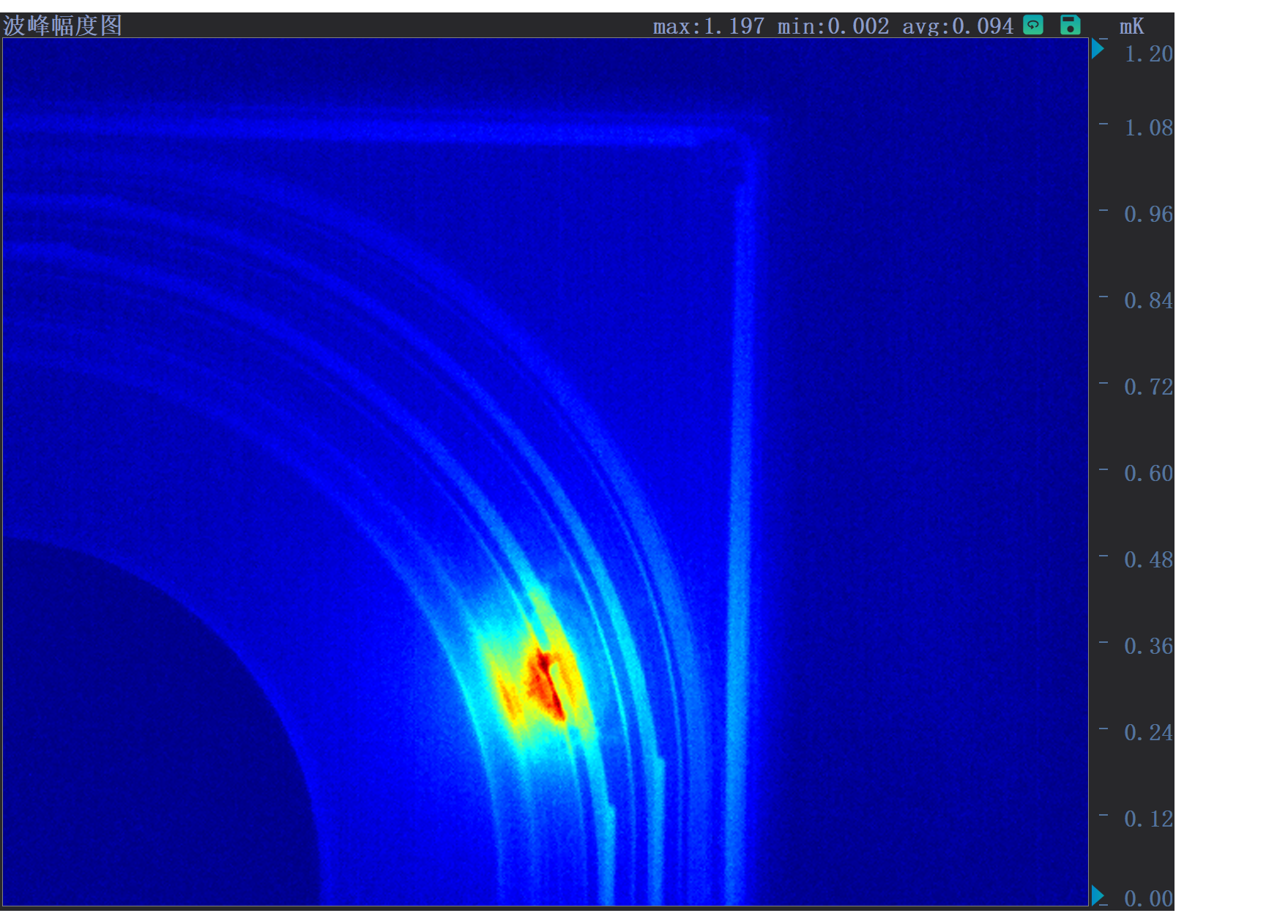Click the 波峰幅度图 title label
Screen dimensions: 1288x924
(x=62, y=26)
